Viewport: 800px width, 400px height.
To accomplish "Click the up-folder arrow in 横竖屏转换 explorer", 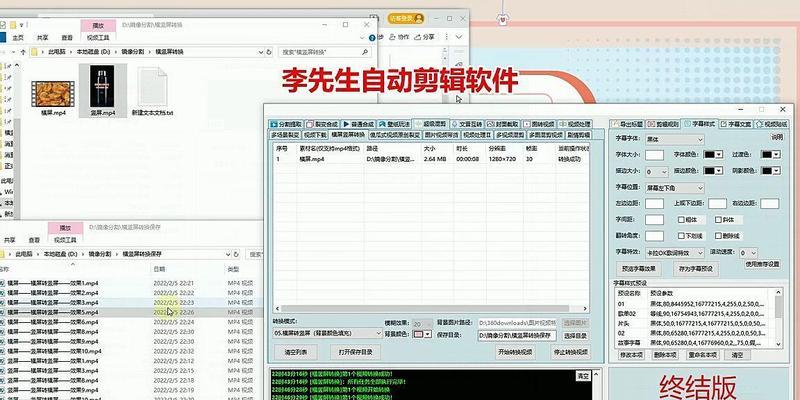I will (23, 52).
